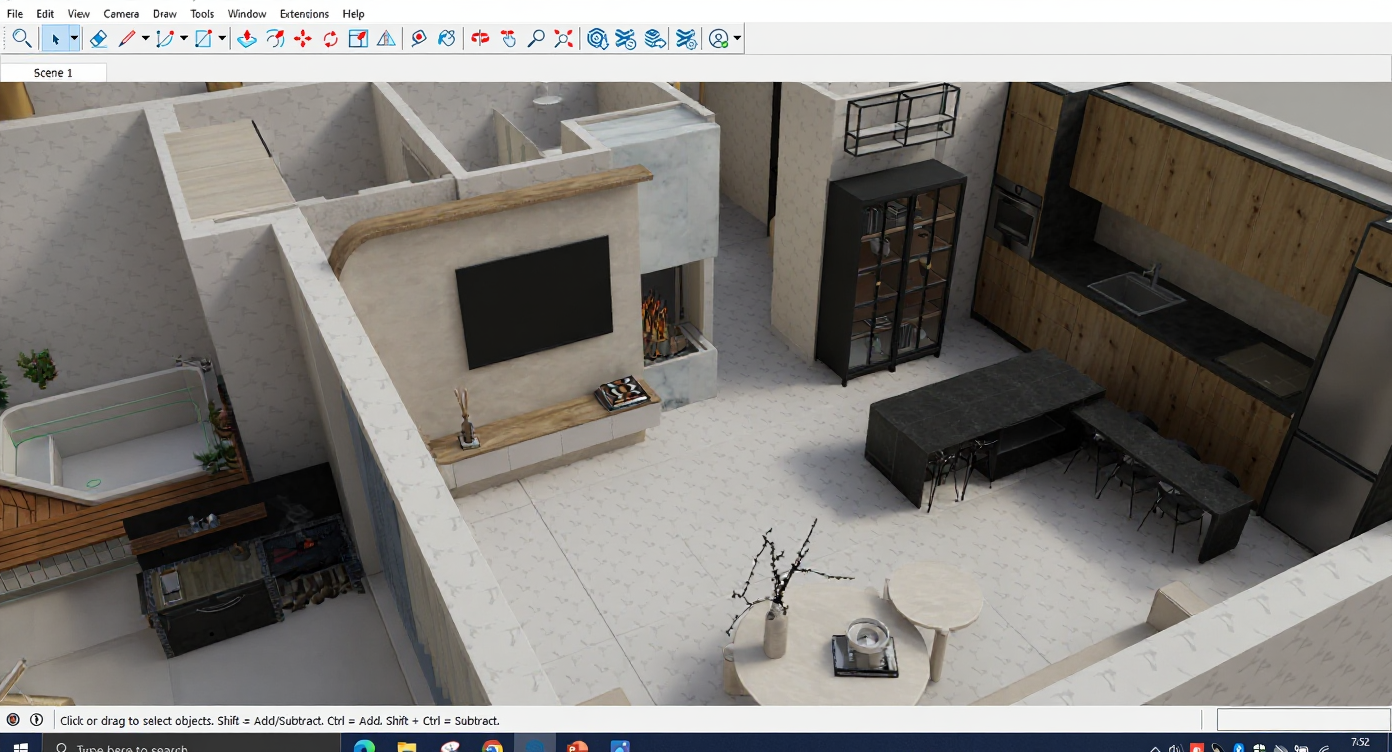Open the Search magnifier in toolbar
Image resolution: width=1392 pixels, height=752 pixels.
21,39
